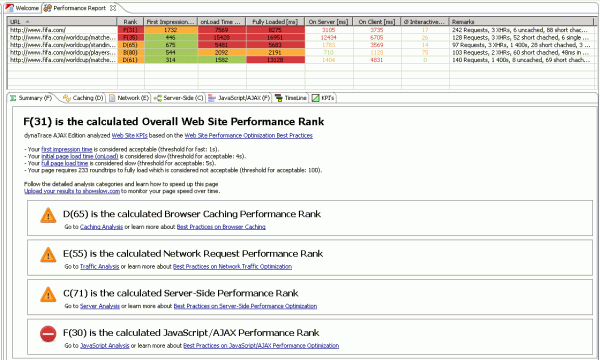Click the warning icon beside Server-Side Performance Rank
Viewport: 600px width, 360px height.
48,294
